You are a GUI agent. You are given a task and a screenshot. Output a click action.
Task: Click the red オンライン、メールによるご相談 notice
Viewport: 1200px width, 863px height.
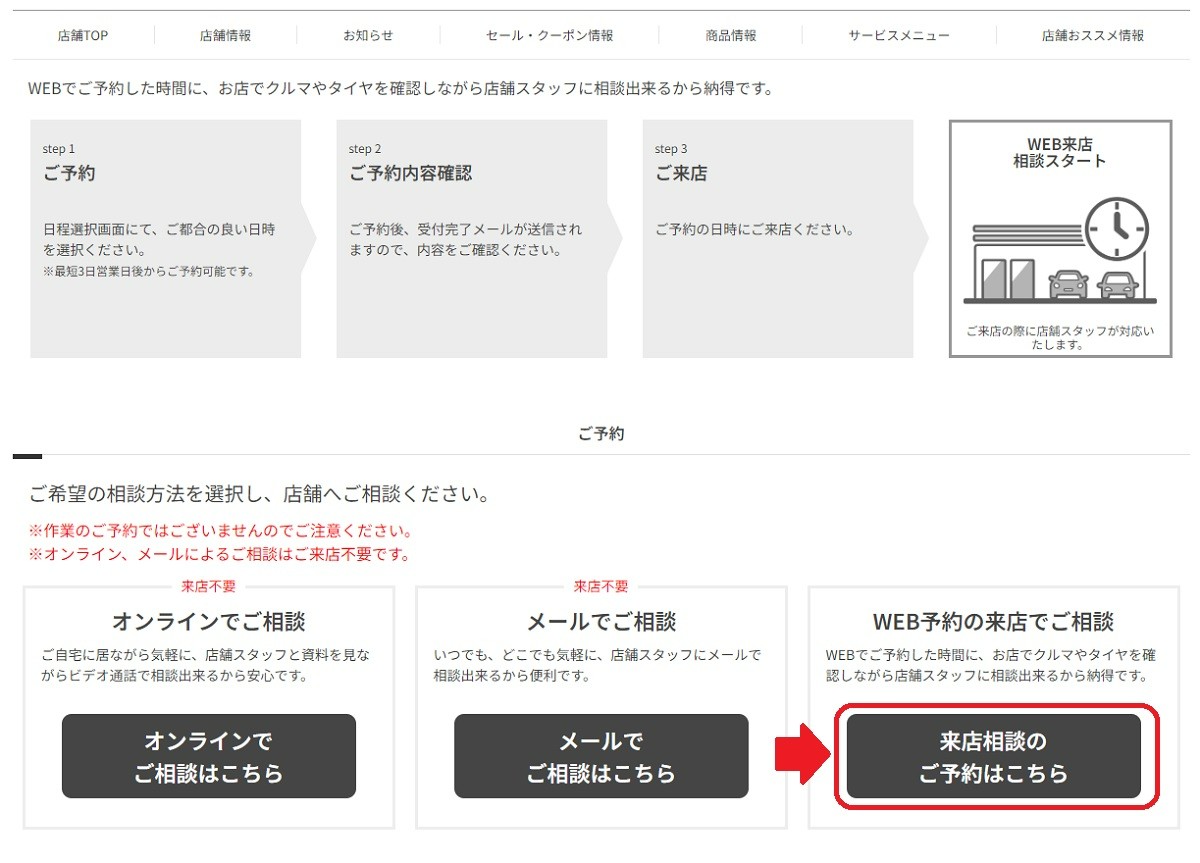click(x=219, y=554)
